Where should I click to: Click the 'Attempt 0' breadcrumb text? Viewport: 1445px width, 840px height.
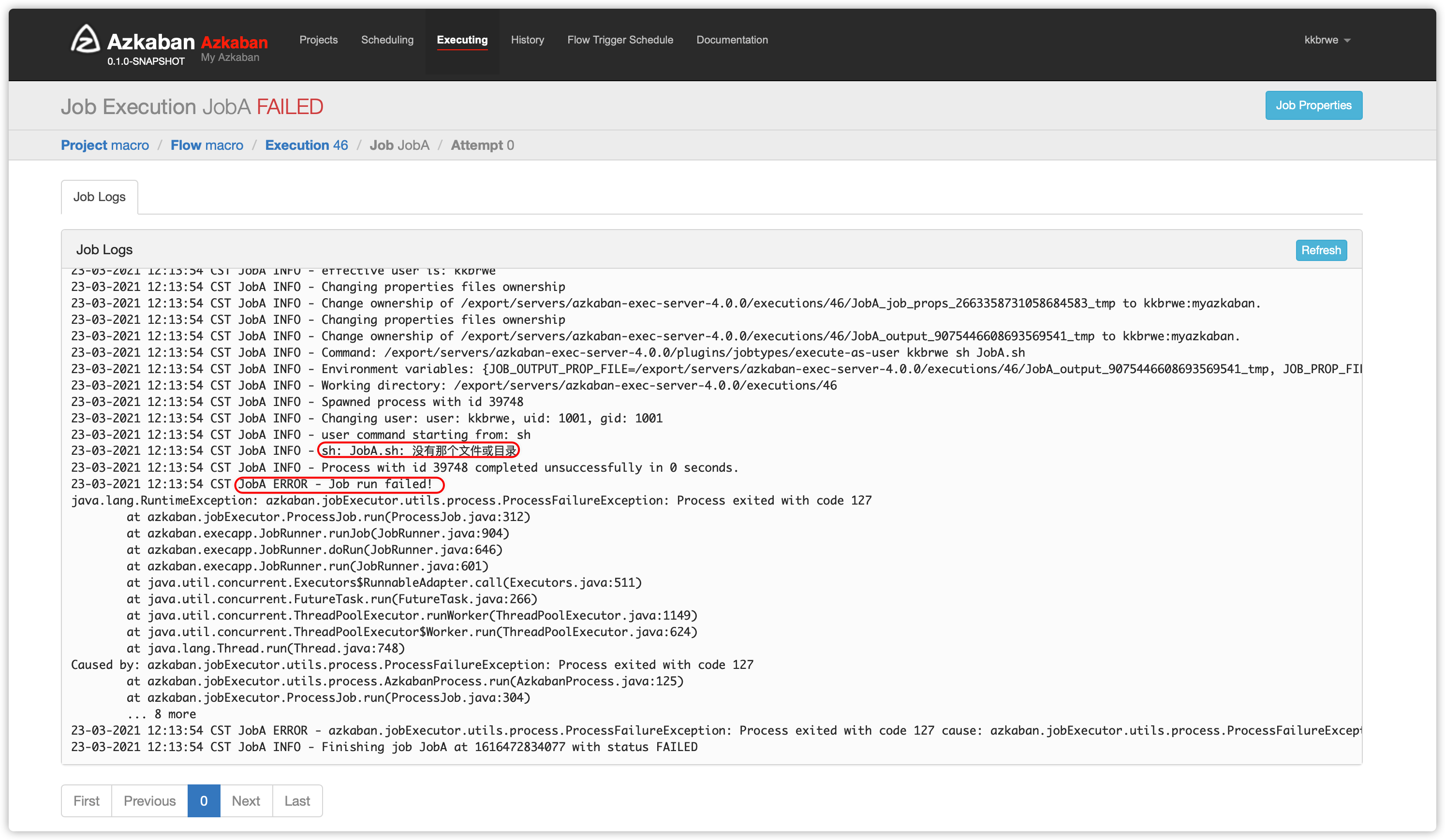click(x=482, y=145)
